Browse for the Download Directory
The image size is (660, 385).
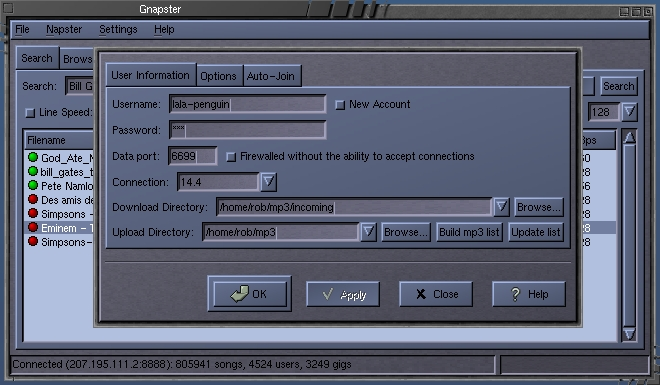[x=538, y=207]
